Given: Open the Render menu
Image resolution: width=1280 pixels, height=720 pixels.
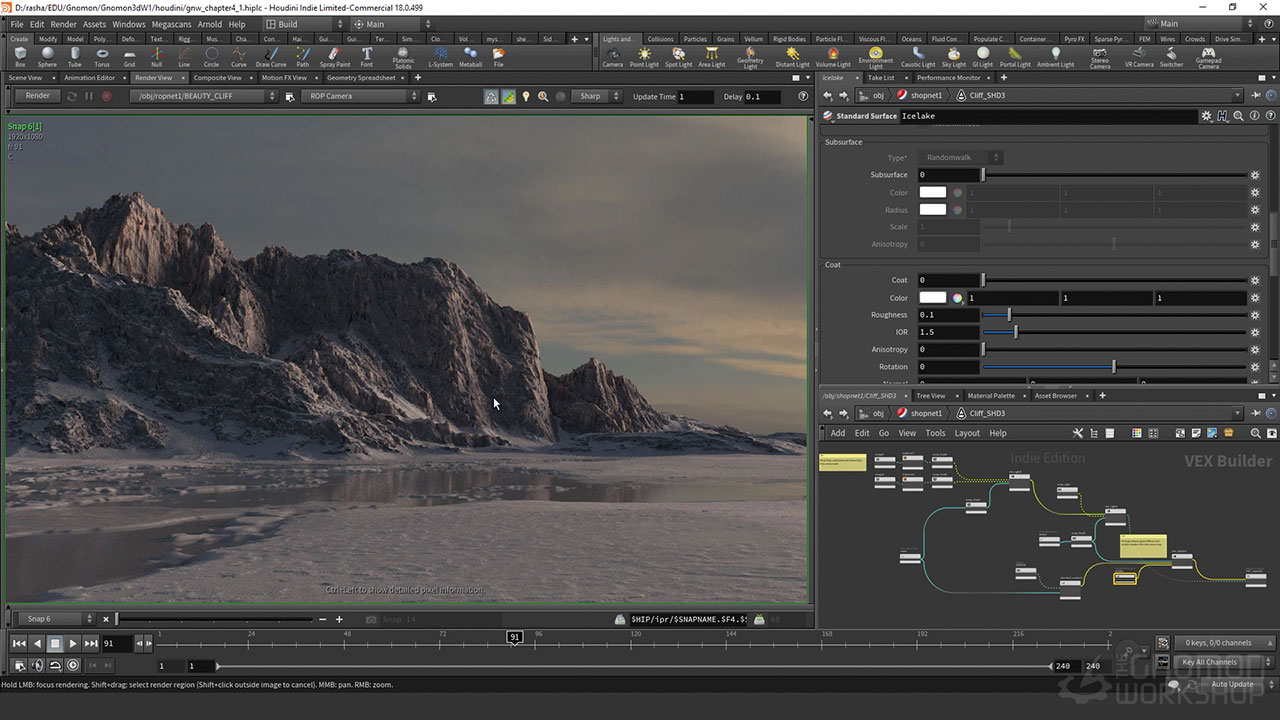Looking at the screenshot, I should (x=63, y=24).
